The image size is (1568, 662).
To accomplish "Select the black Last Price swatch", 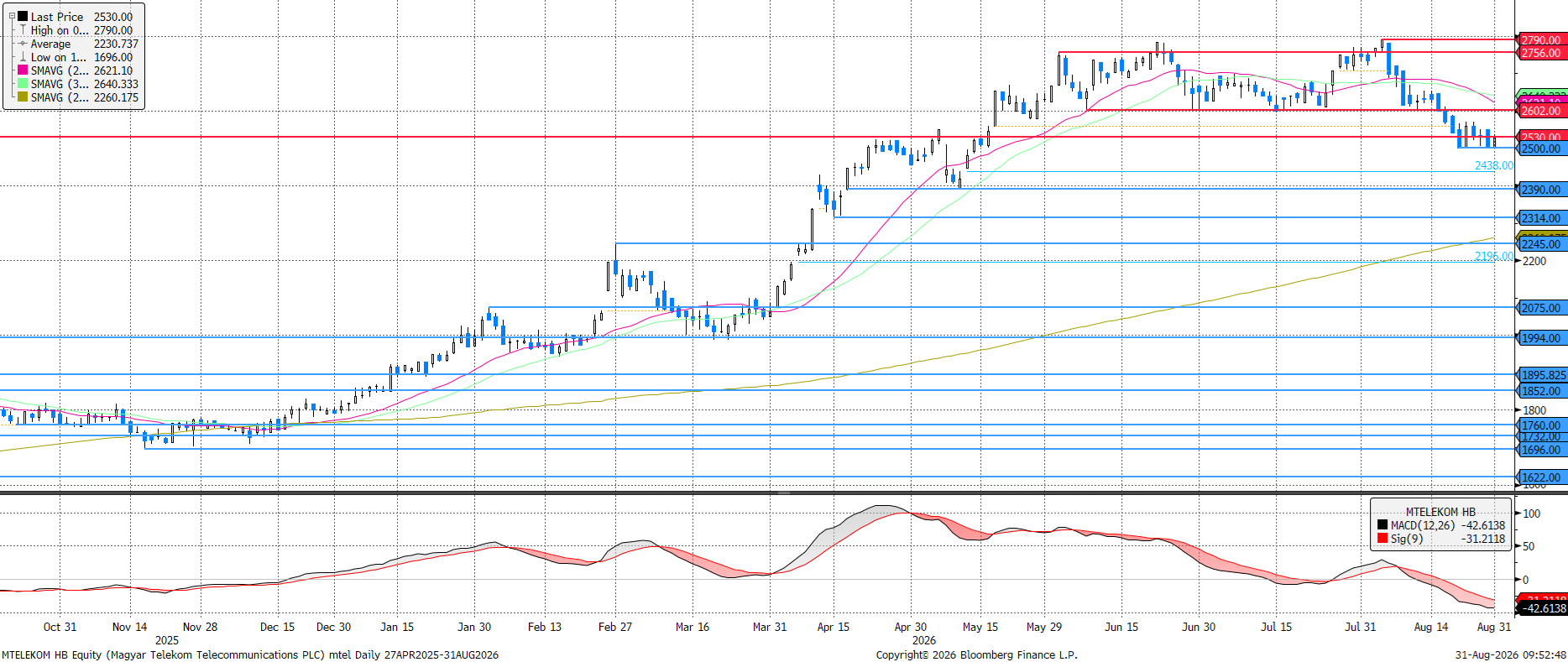I will point(23,16).
